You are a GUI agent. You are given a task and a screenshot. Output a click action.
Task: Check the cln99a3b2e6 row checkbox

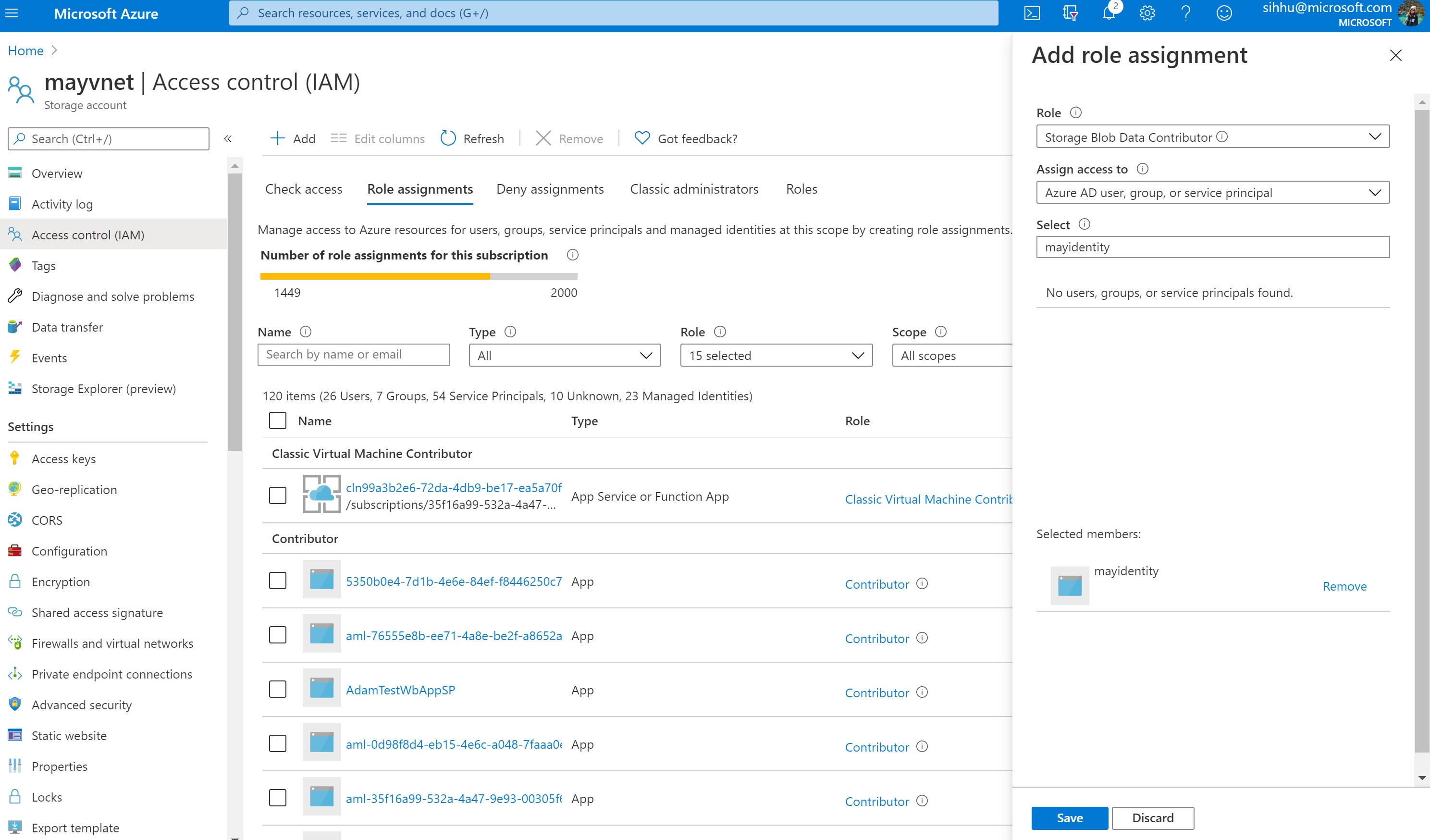click(x=277, y=495)
